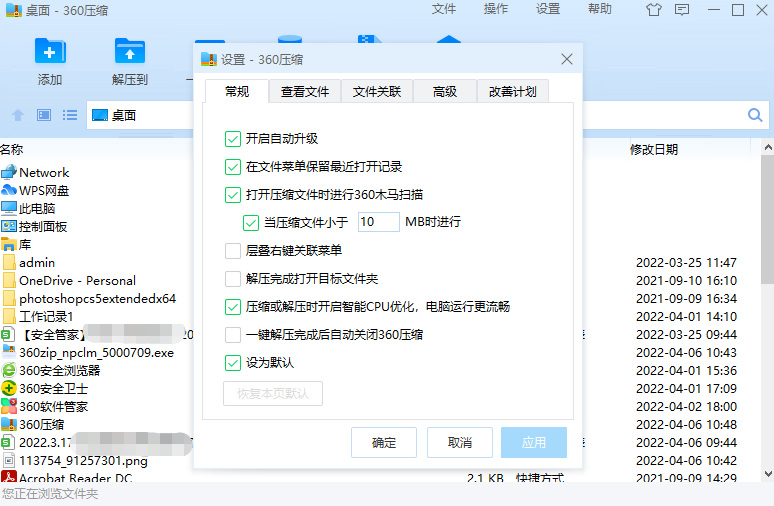Switch to the 查看文件 tab
This screenshot has height=506, width=774.
point(305,91)
